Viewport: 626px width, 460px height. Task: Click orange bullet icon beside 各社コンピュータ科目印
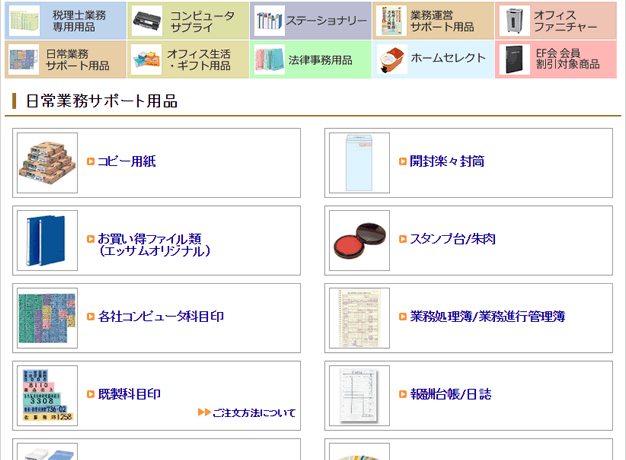pyautogui.click(x=91, y=316)
